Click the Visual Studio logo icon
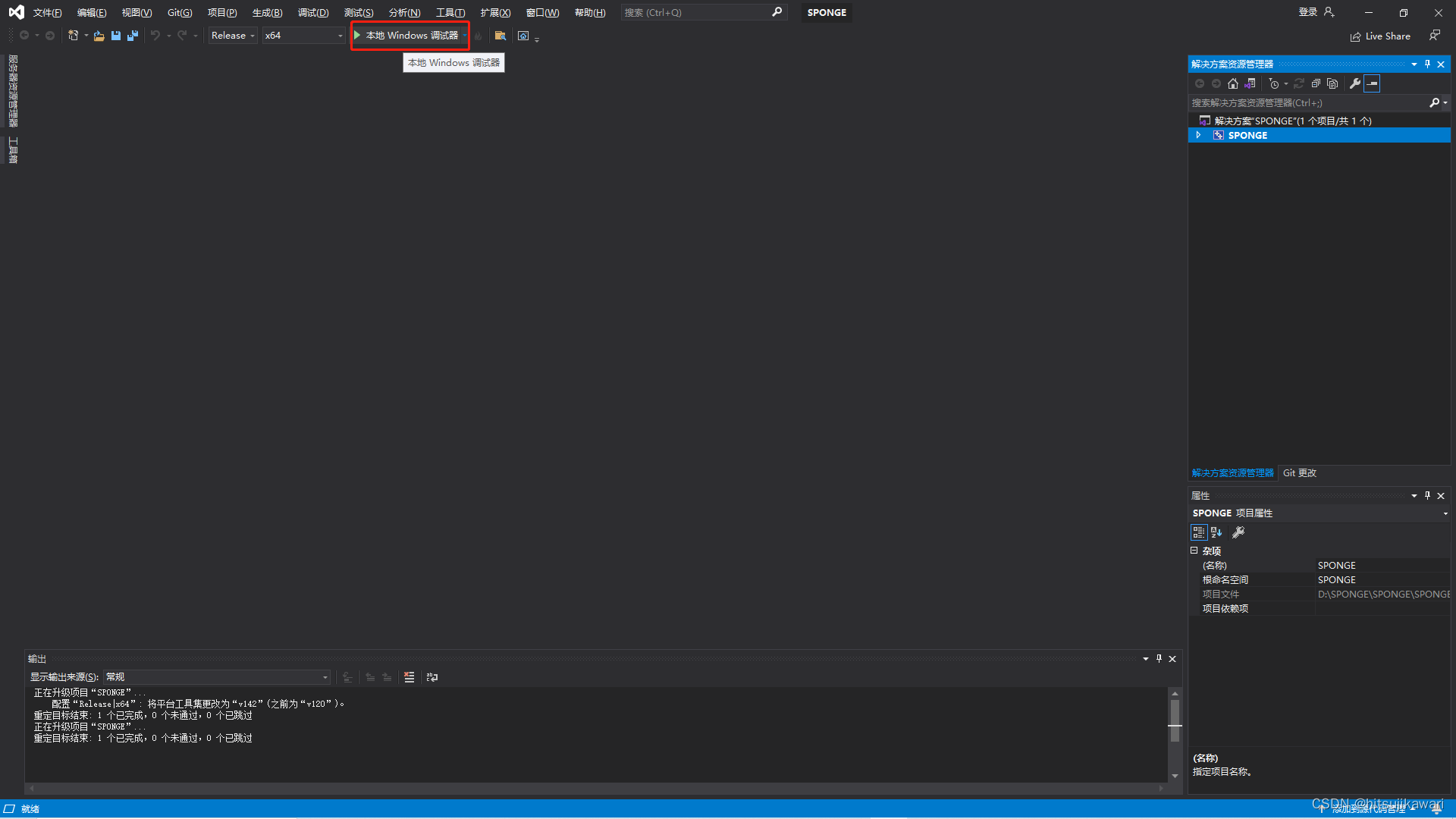 coord(16,12)
